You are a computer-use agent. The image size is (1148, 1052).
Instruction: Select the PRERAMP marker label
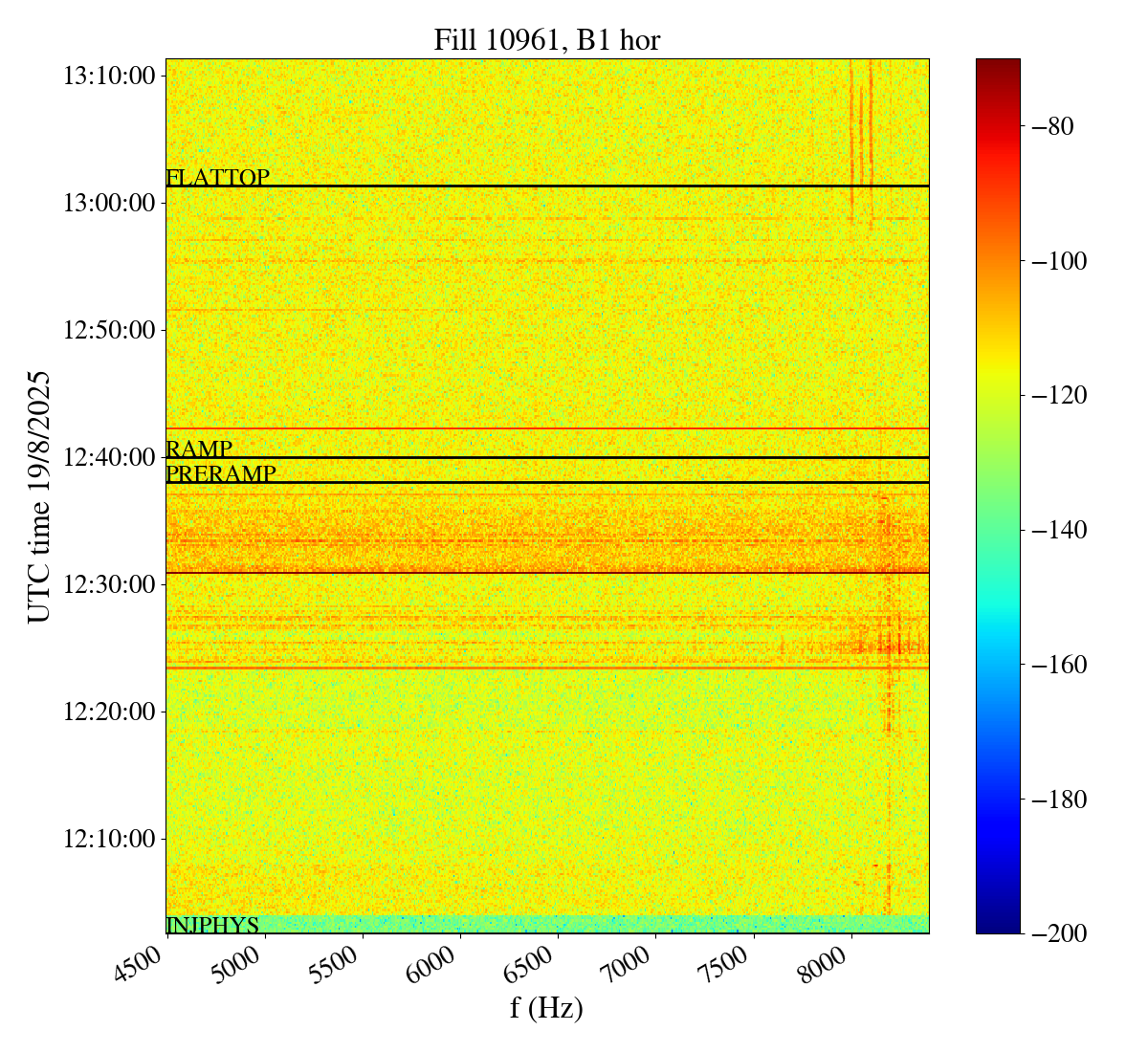click(221, 474)
